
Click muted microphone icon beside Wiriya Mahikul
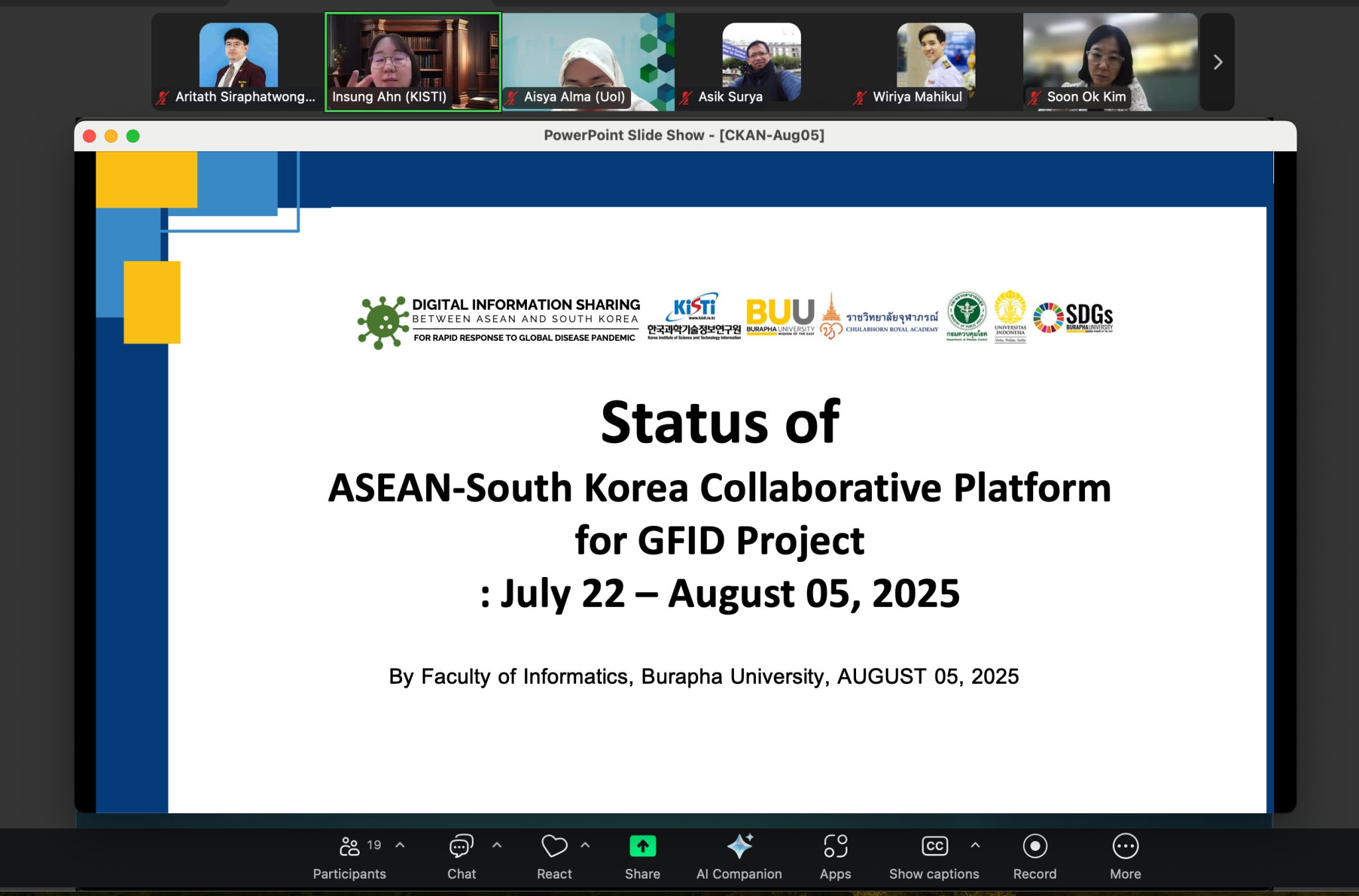[861, 98]
